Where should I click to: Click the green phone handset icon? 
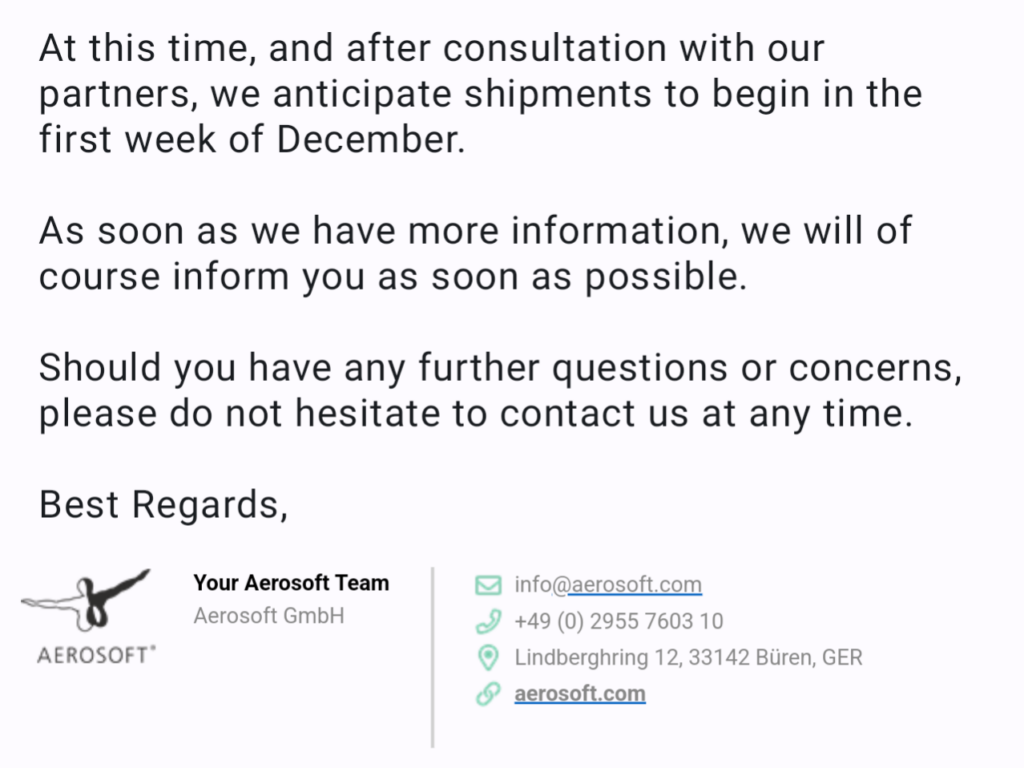pyautogui.click(x=488, y=621)
